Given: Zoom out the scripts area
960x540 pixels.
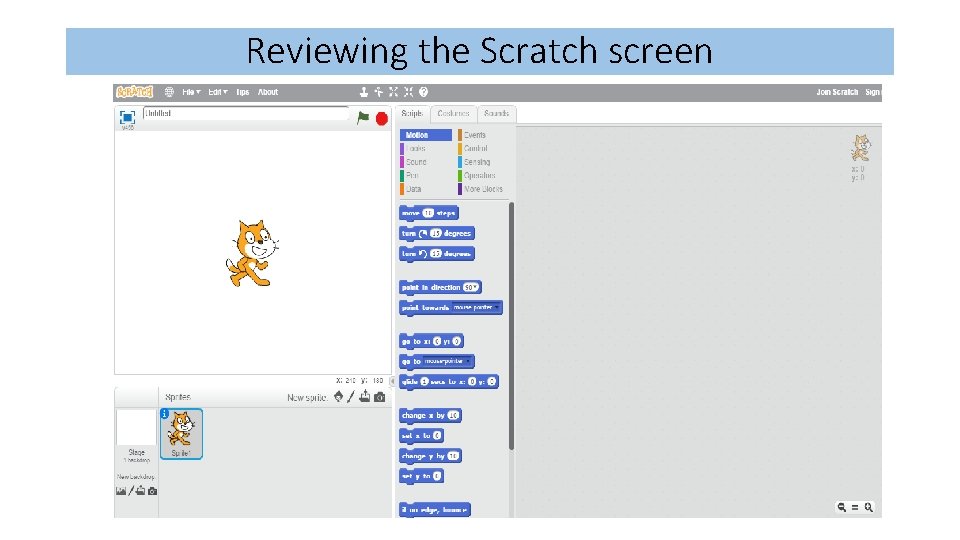Looking at the screenshot, I should pyautogui.click(x=842, y=508).
